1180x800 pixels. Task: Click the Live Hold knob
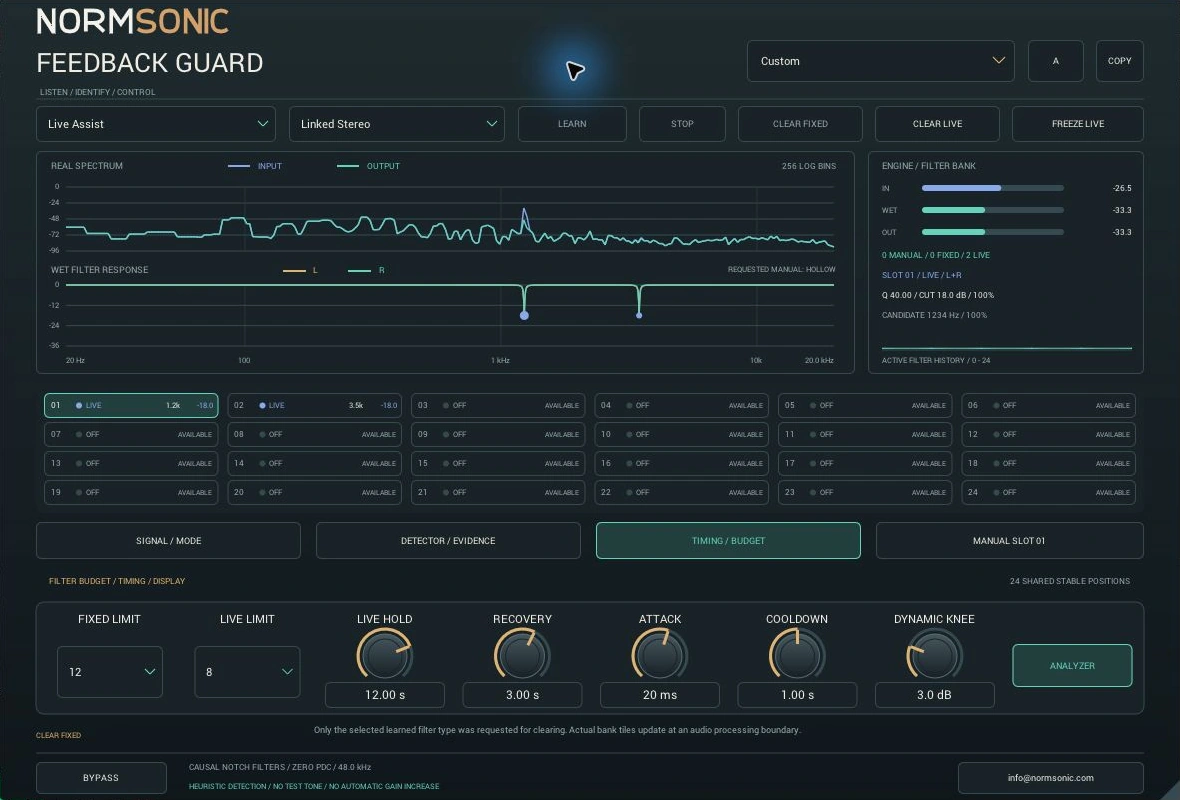pyautogui.click(x=385, y=654)
